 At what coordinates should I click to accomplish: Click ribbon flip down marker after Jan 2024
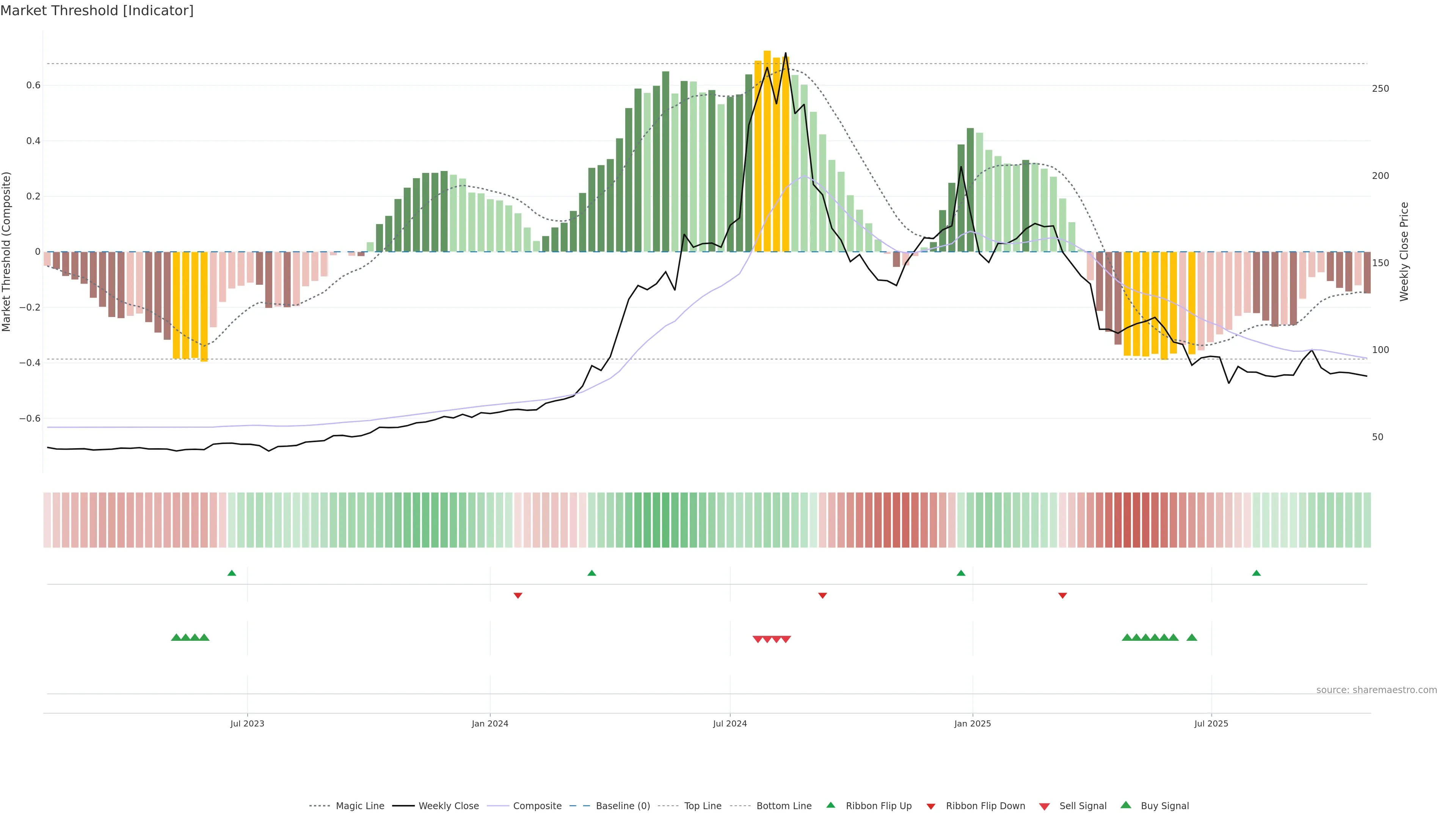pos(518,595)
